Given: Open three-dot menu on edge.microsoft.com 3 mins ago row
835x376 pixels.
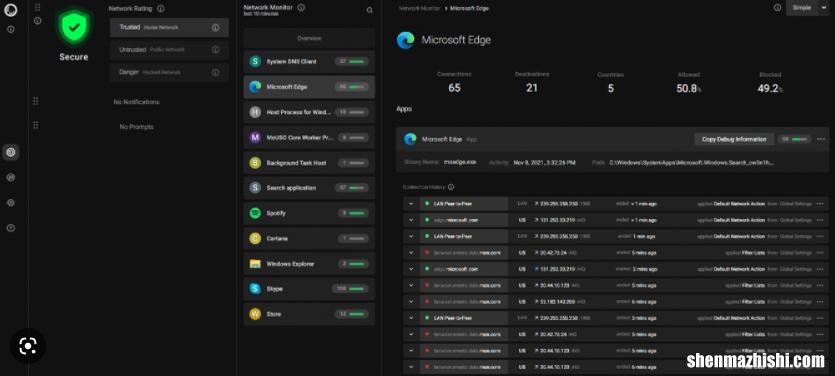Looking at the screenshot, I should click(819, 269).
